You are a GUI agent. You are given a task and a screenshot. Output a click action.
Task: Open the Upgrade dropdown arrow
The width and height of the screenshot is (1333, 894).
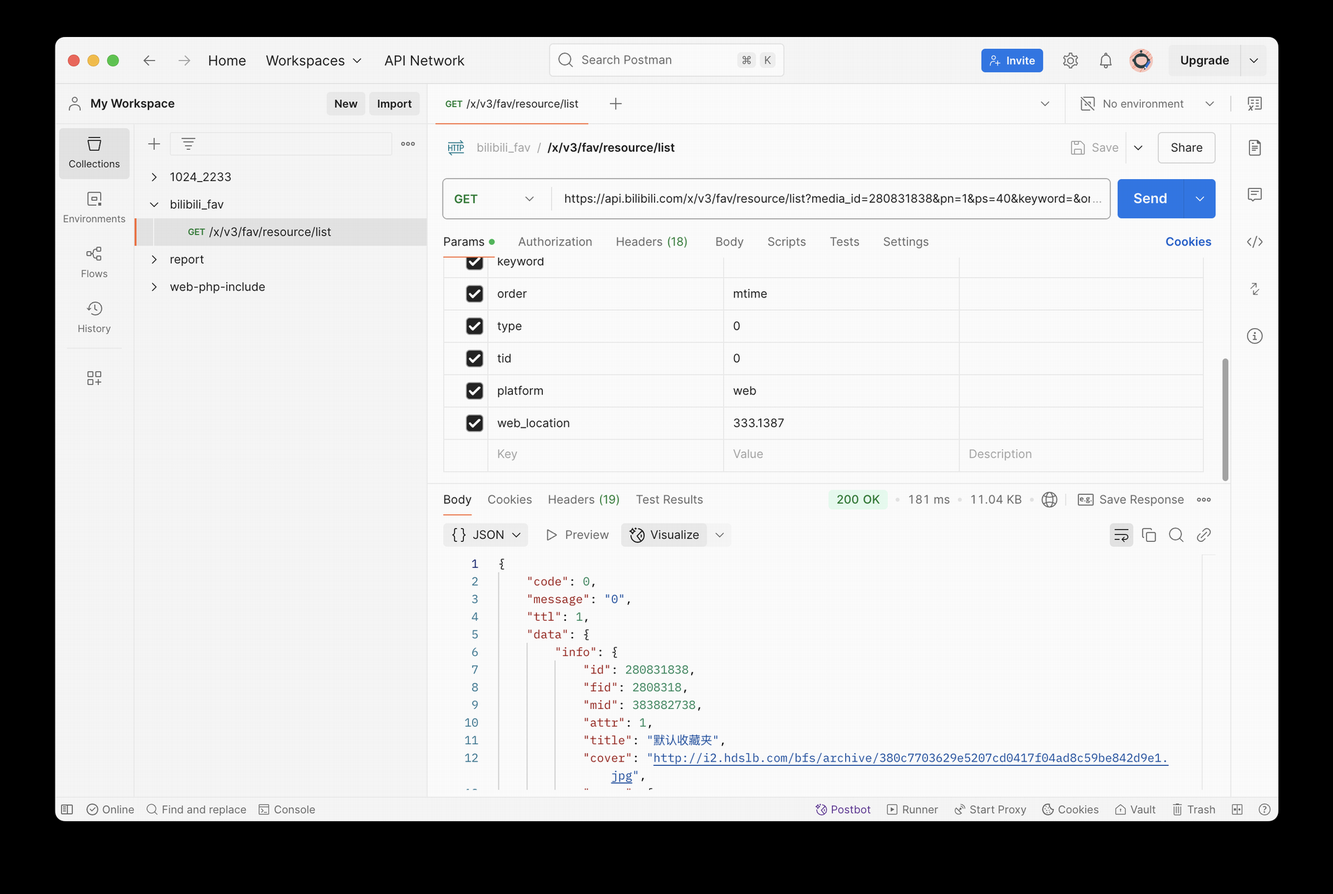(1254, 60)
